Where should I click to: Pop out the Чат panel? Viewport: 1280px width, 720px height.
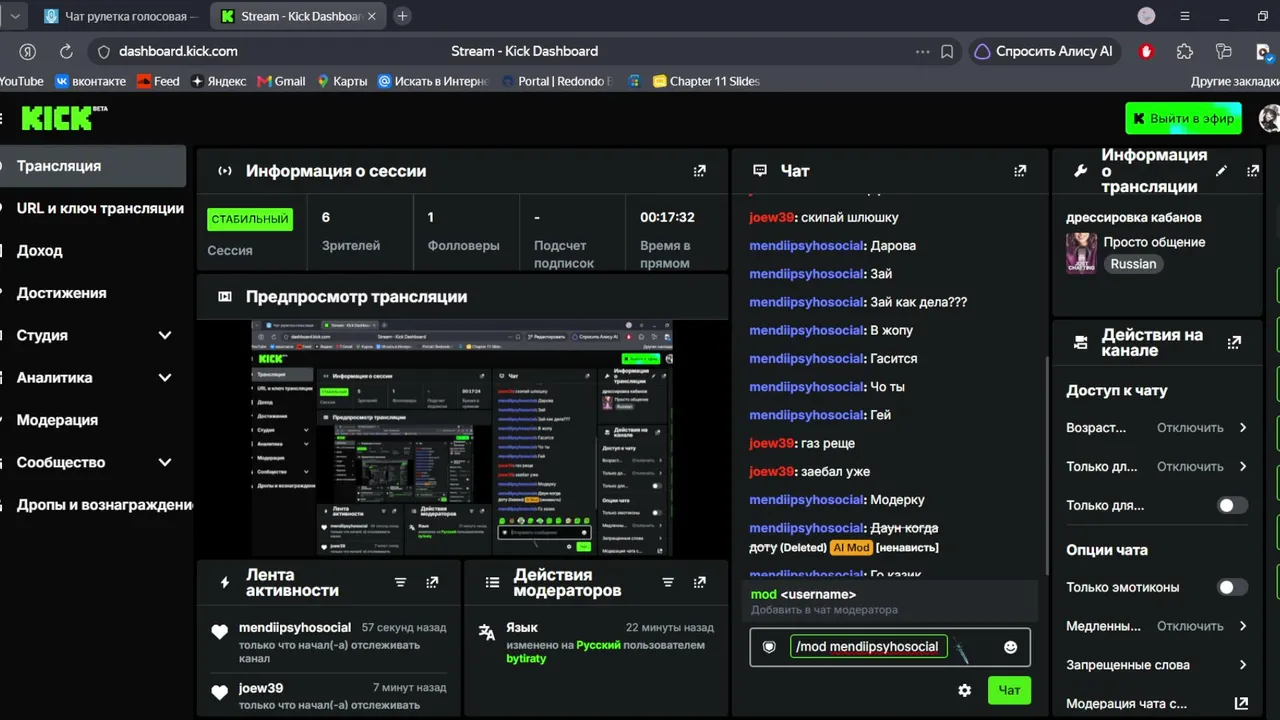click(1020, 171)
